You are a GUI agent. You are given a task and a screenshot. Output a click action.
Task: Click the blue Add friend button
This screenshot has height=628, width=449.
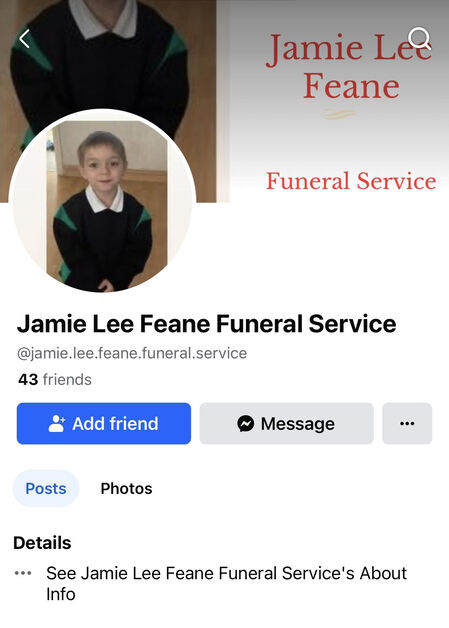pyautogui.click(x=104, y=423)
